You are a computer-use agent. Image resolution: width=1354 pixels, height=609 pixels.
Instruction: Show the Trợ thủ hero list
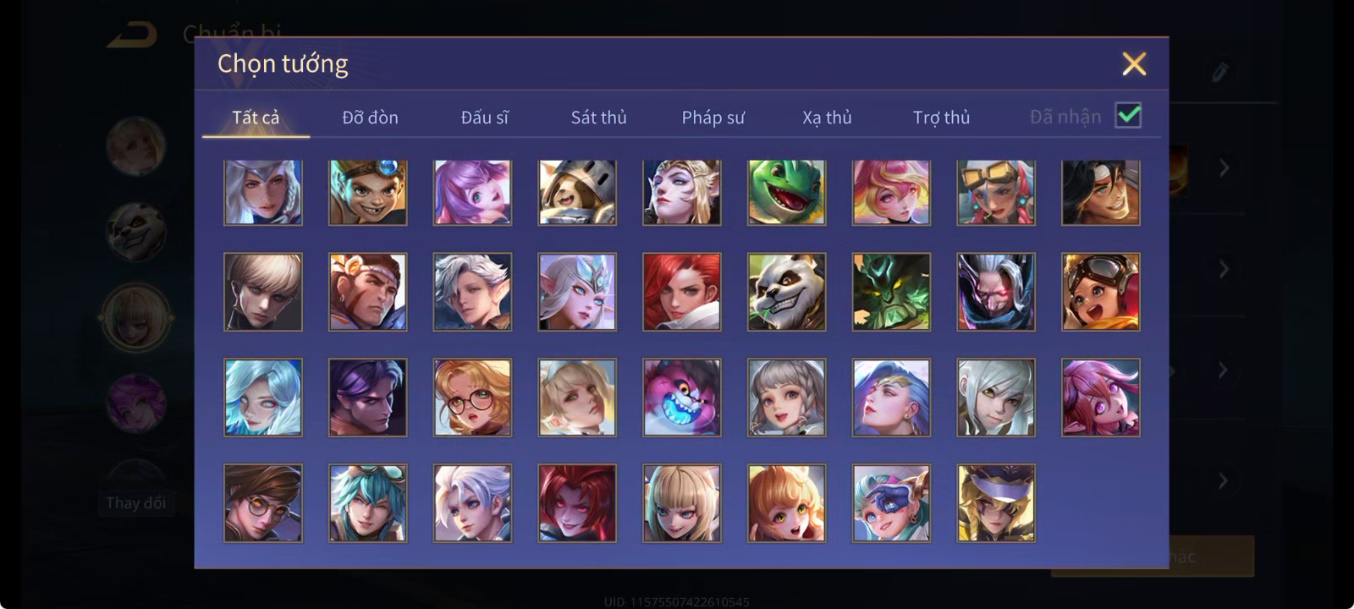point(941,118)
